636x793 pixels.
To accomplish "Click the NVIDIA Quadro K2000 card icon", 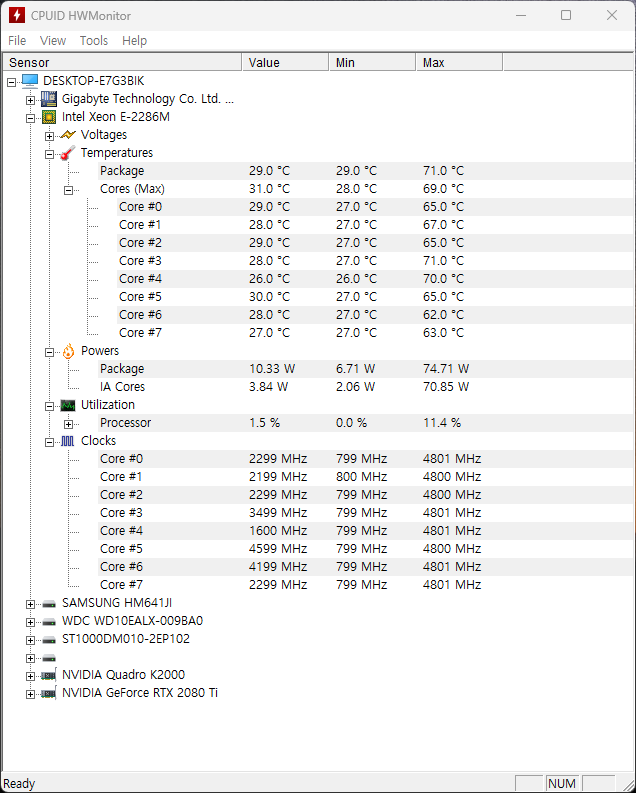I will [x=49, y=675].
